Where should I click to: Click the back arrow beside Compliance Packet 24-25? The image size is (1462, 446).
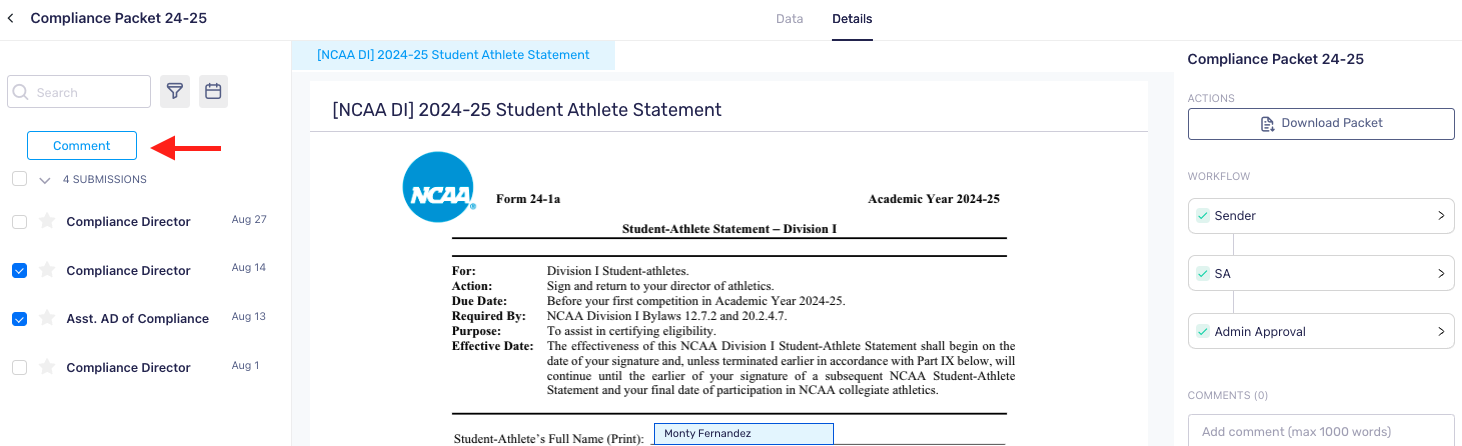pos(11,18)
